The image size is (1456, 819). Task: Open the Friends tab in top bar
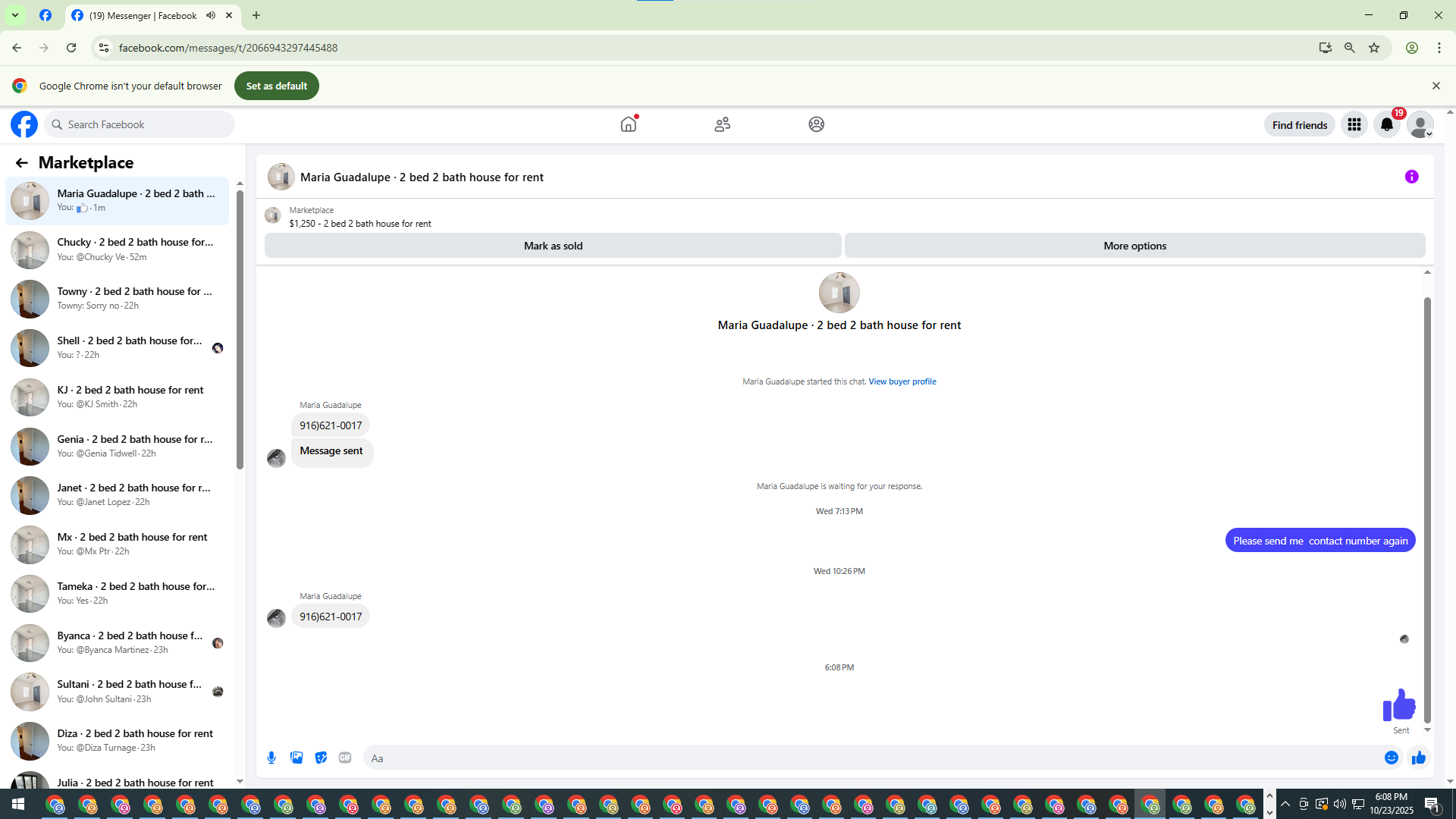pyautogui.click(x=722, y=124)
